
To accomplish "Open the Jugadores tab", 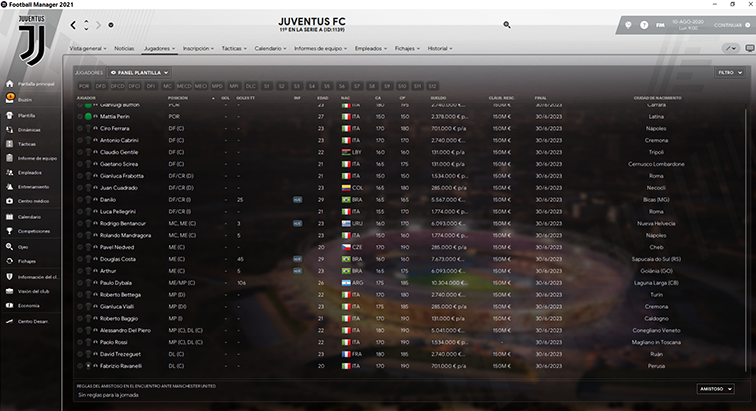I will click(x=159, y=48).
